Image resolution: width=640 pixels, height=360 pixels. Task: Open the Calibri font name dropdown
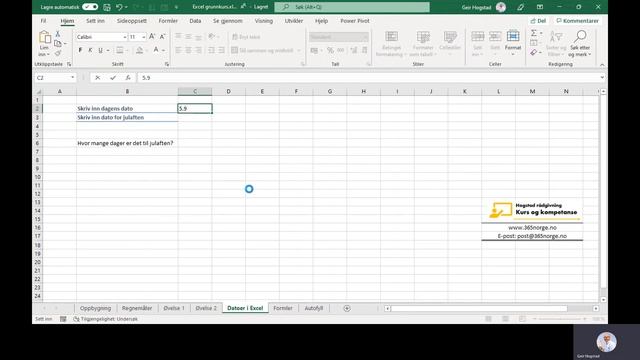124,37
